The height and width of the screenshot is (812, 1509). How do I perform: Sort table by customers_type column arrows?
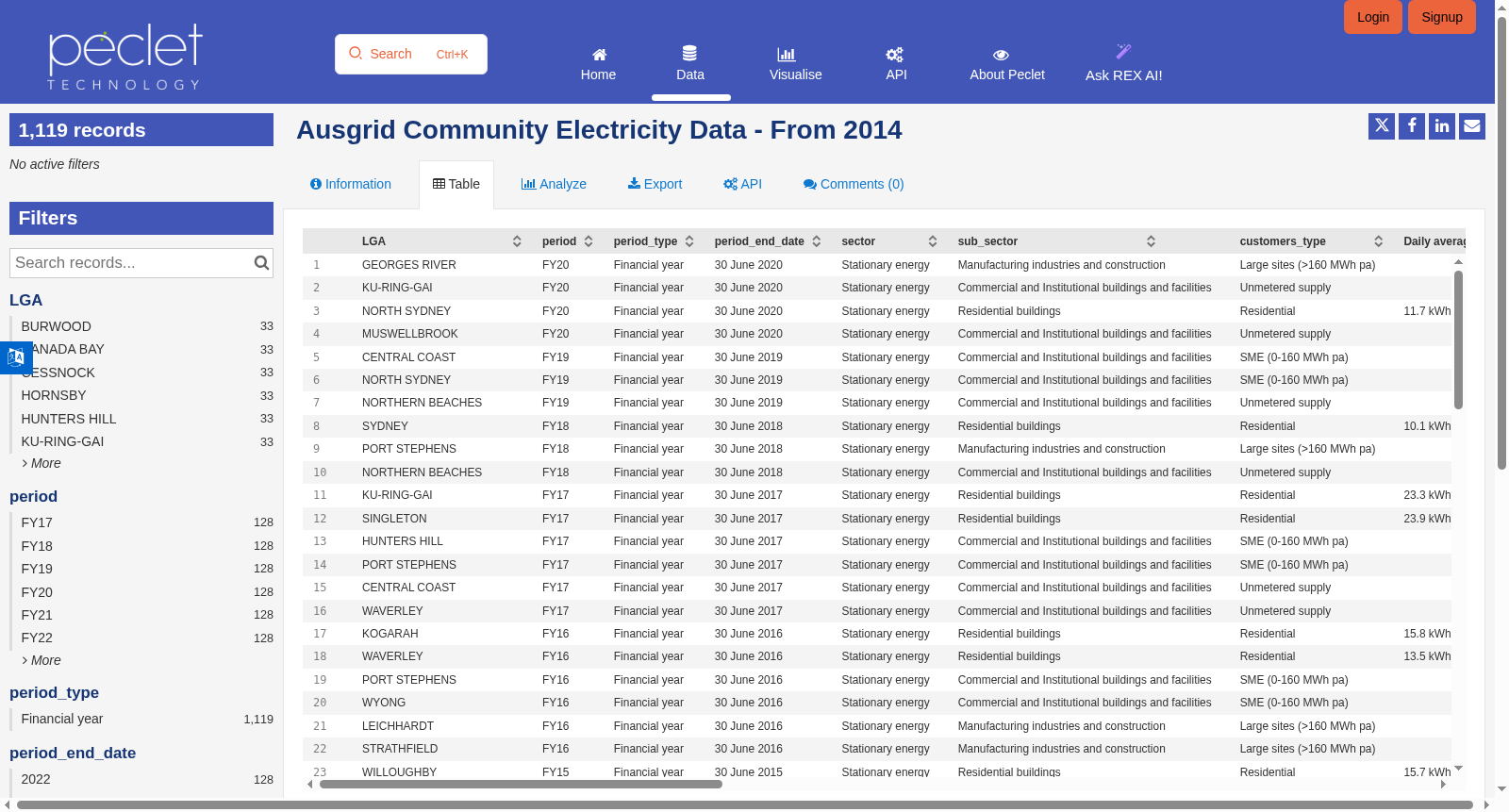pos(1379,241)
